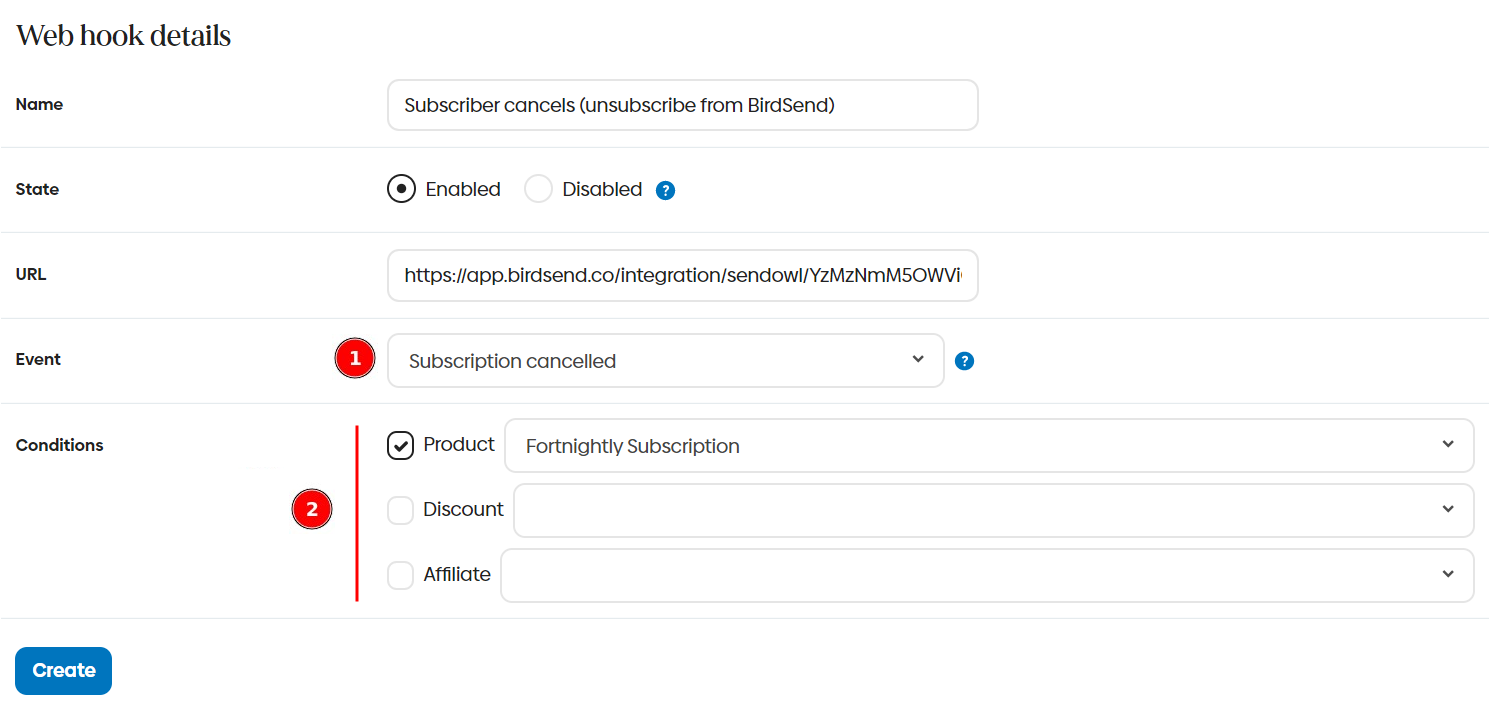1493x717 pixels.
Task: Click the help icon next to Event dropdown
Action: pos(964,361)
